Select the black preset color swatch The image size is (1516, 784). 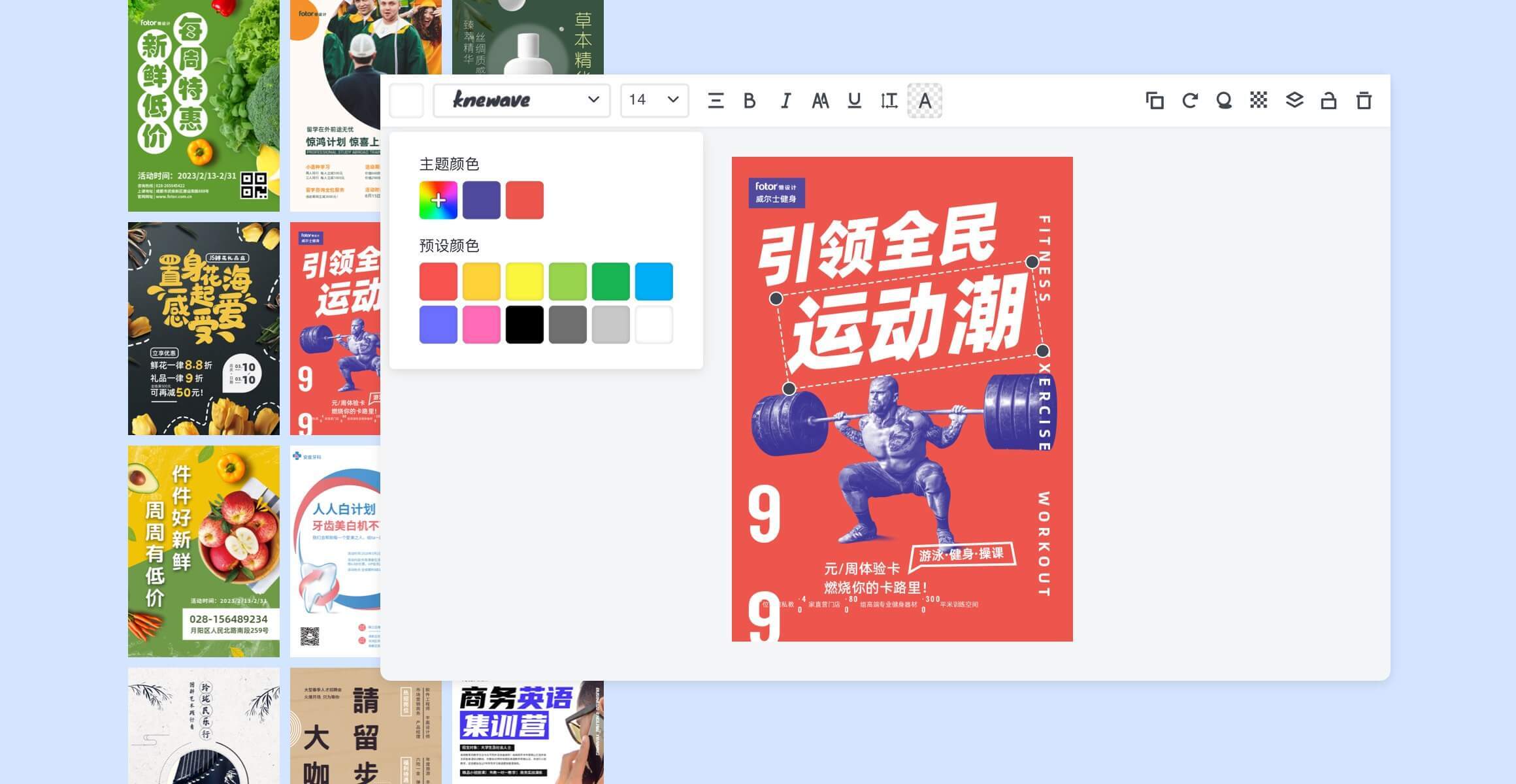pyautogui.click(x=525, y=325)
